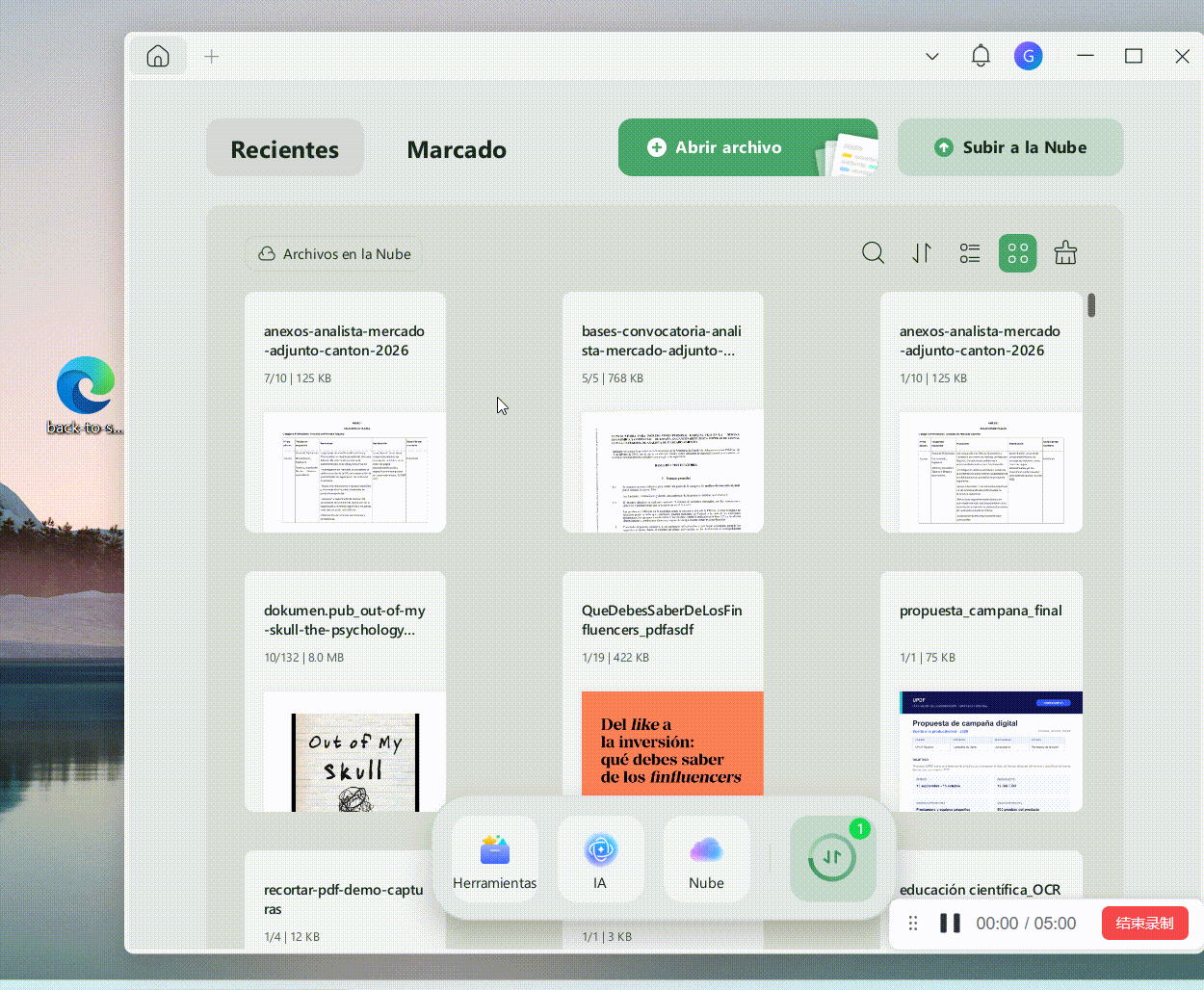The image size is (1204, 990).
Task: Click the Subir a la Nube button
Action: (x=1010, y=147)
